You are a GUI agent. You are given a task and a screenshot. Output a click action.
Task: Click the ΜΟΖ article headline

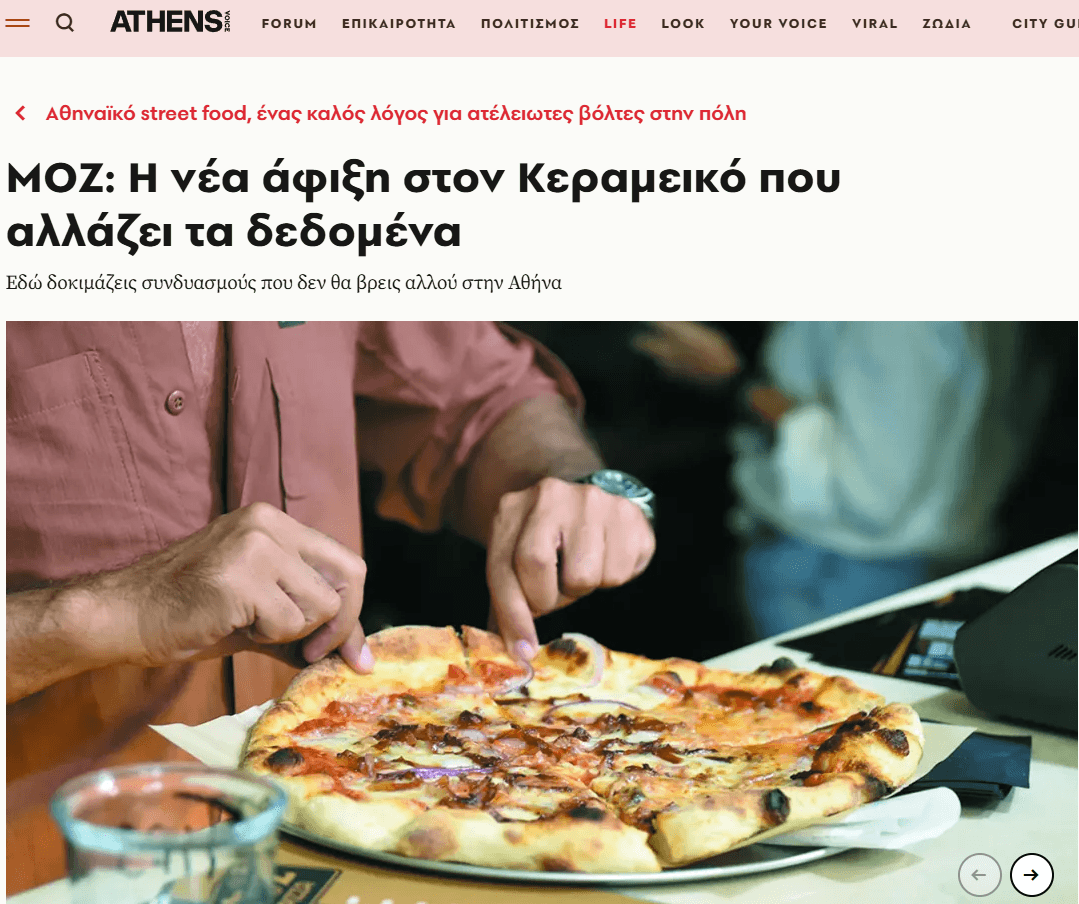coord(423,205)
